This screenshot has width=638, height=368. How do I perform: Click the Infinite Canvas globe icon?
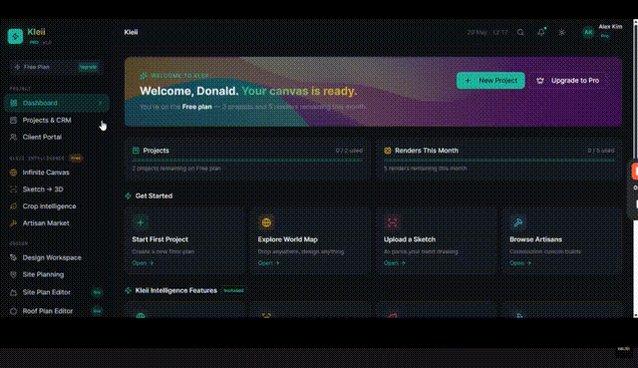[13, 172]
